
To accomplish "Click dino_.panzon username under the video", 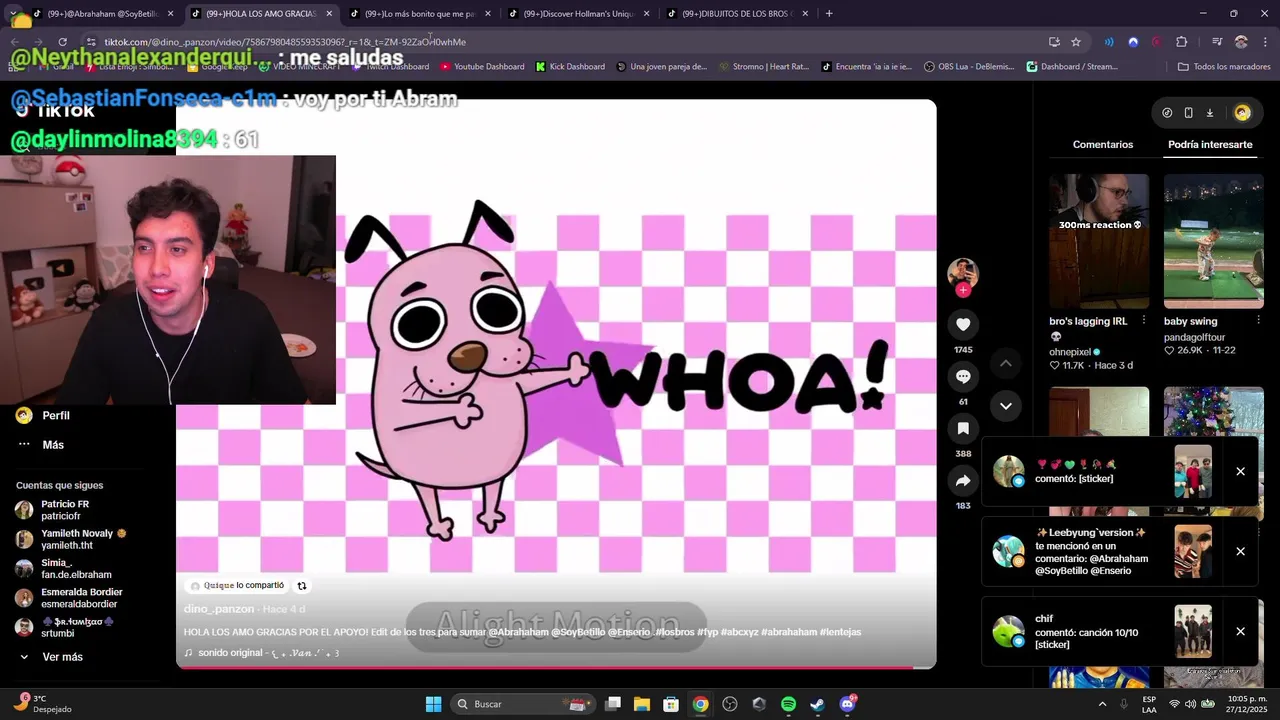I will click(x=219, y=609).
